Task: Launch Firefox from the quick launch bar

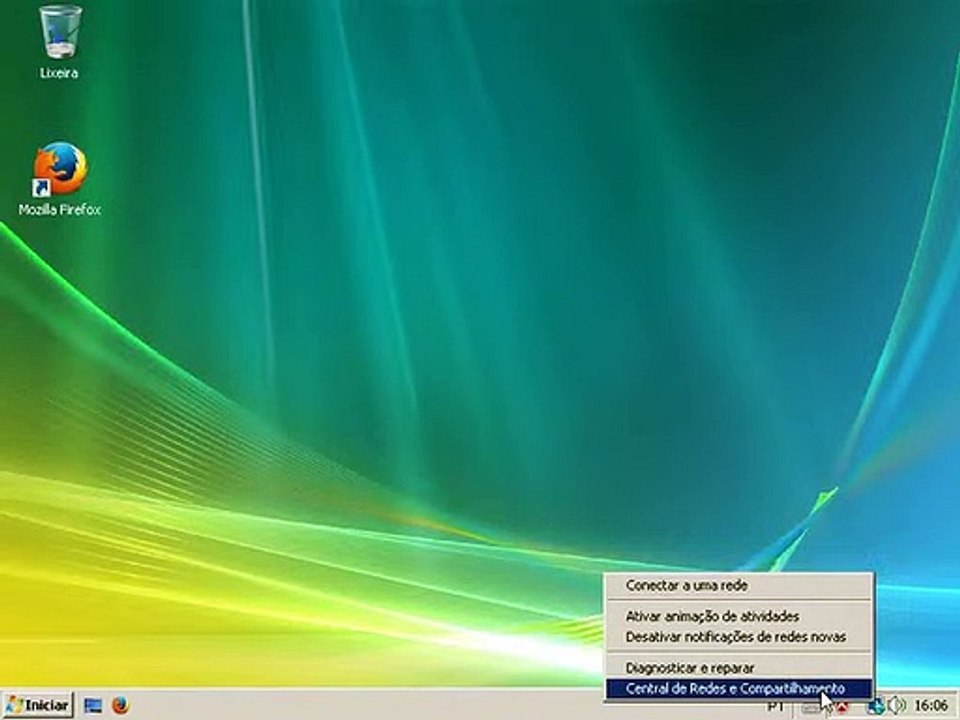Action: 121,705
